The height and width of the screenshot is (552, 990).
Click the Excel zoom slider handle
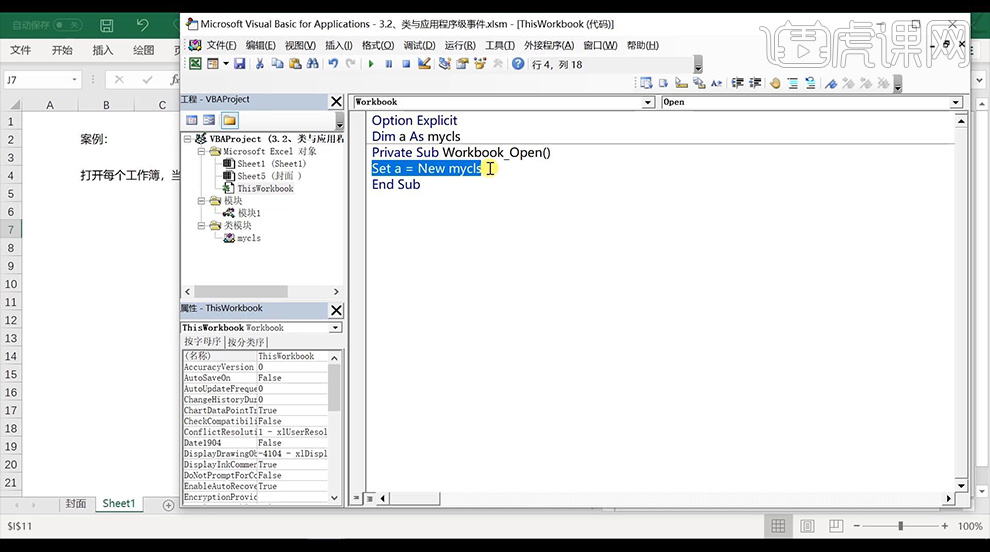tap(901, 526)
